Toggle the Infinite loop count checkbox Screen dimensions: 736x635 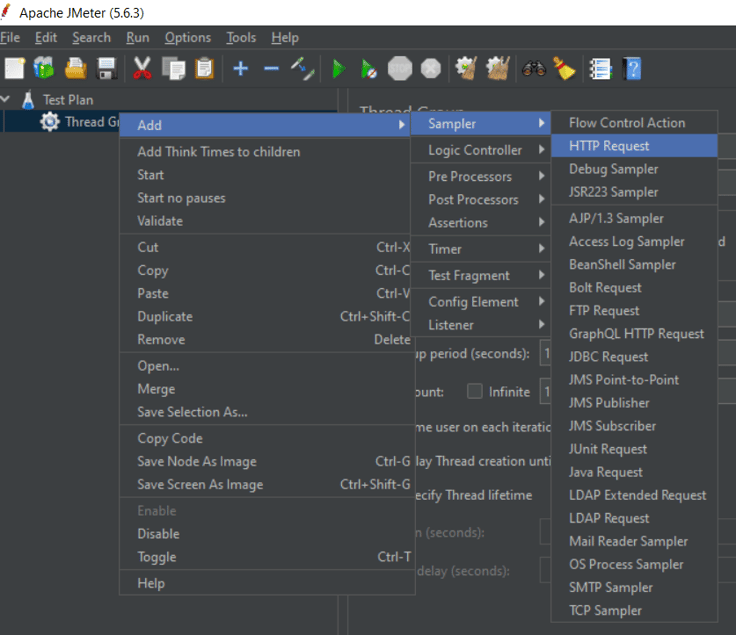[475, 392]
